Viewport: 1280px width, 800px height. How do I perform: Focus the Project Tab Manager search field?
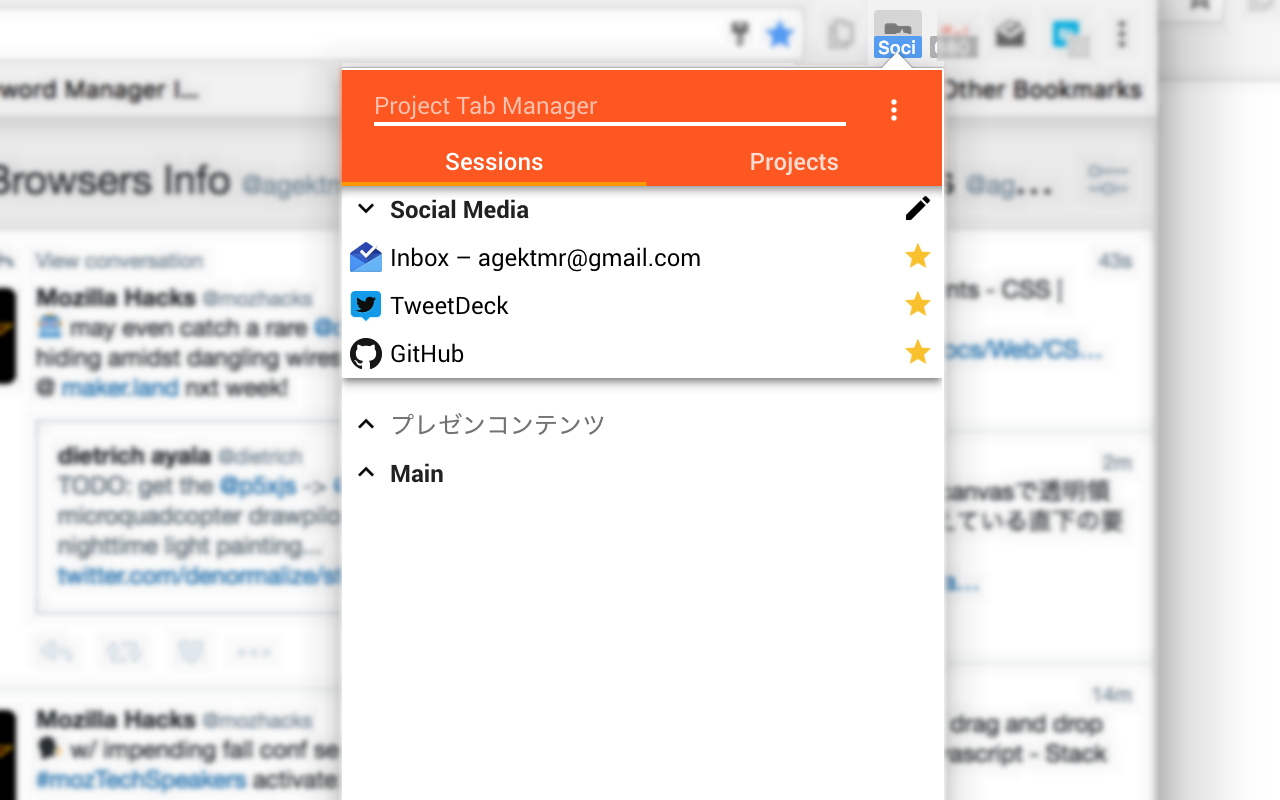(610, 107)
